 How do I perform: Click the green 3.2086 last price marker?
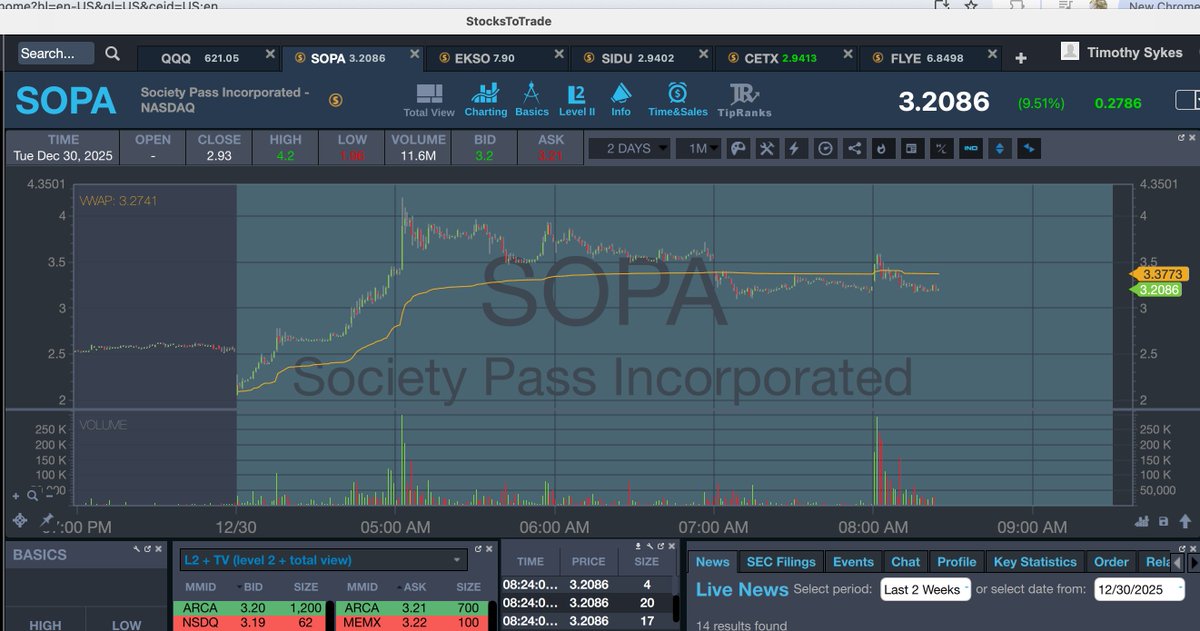(1158, 289)
